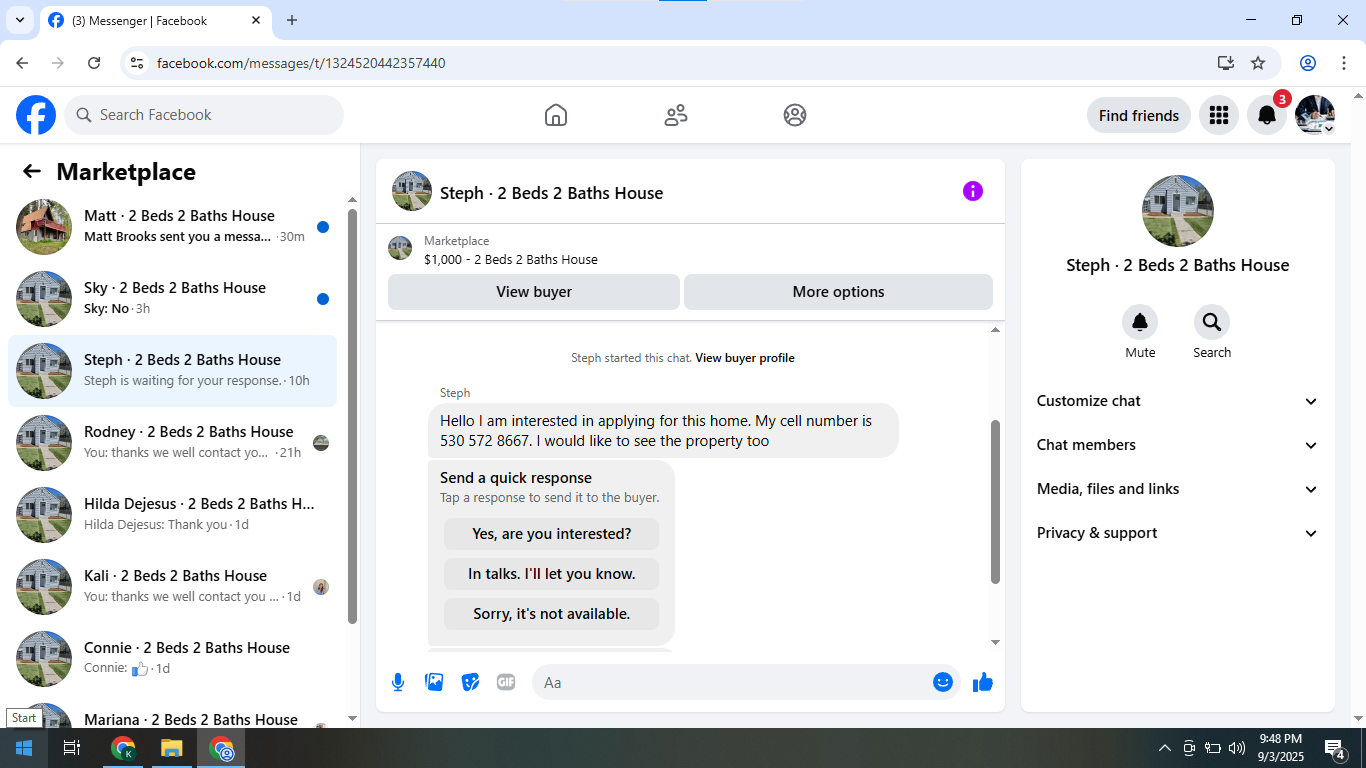The width and height of the screenshot is (1366, 768).
Task: Focus the Aa message input box
Action: [x=732, y=682]
